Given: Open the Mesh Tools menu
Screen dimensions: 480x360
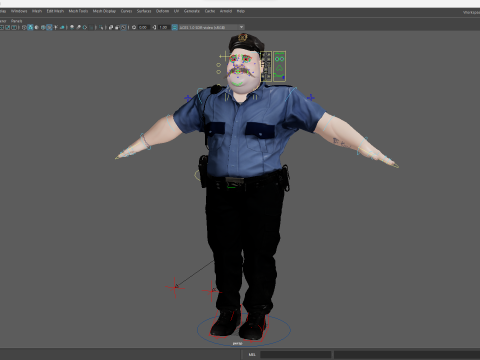Looking at the screenshot, I should [x=78, y=11].
